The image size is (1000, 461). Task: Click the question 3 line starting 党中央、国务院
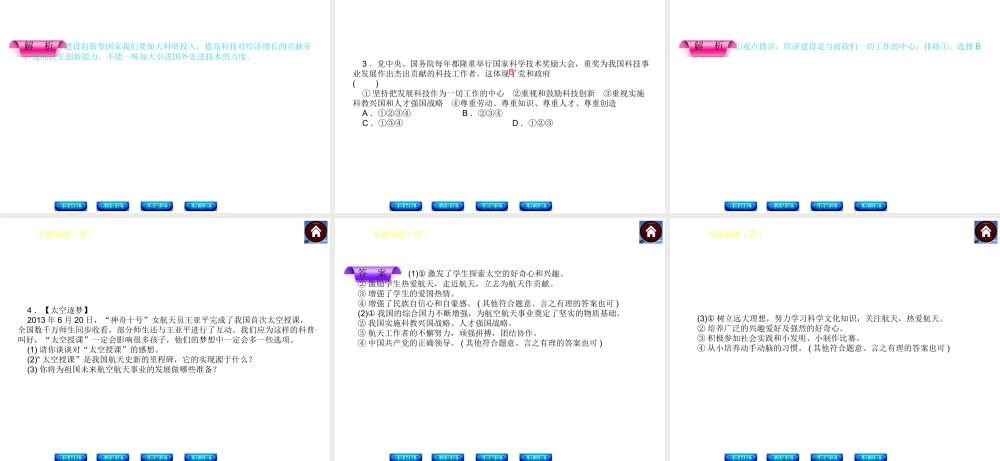coord(505,64)
